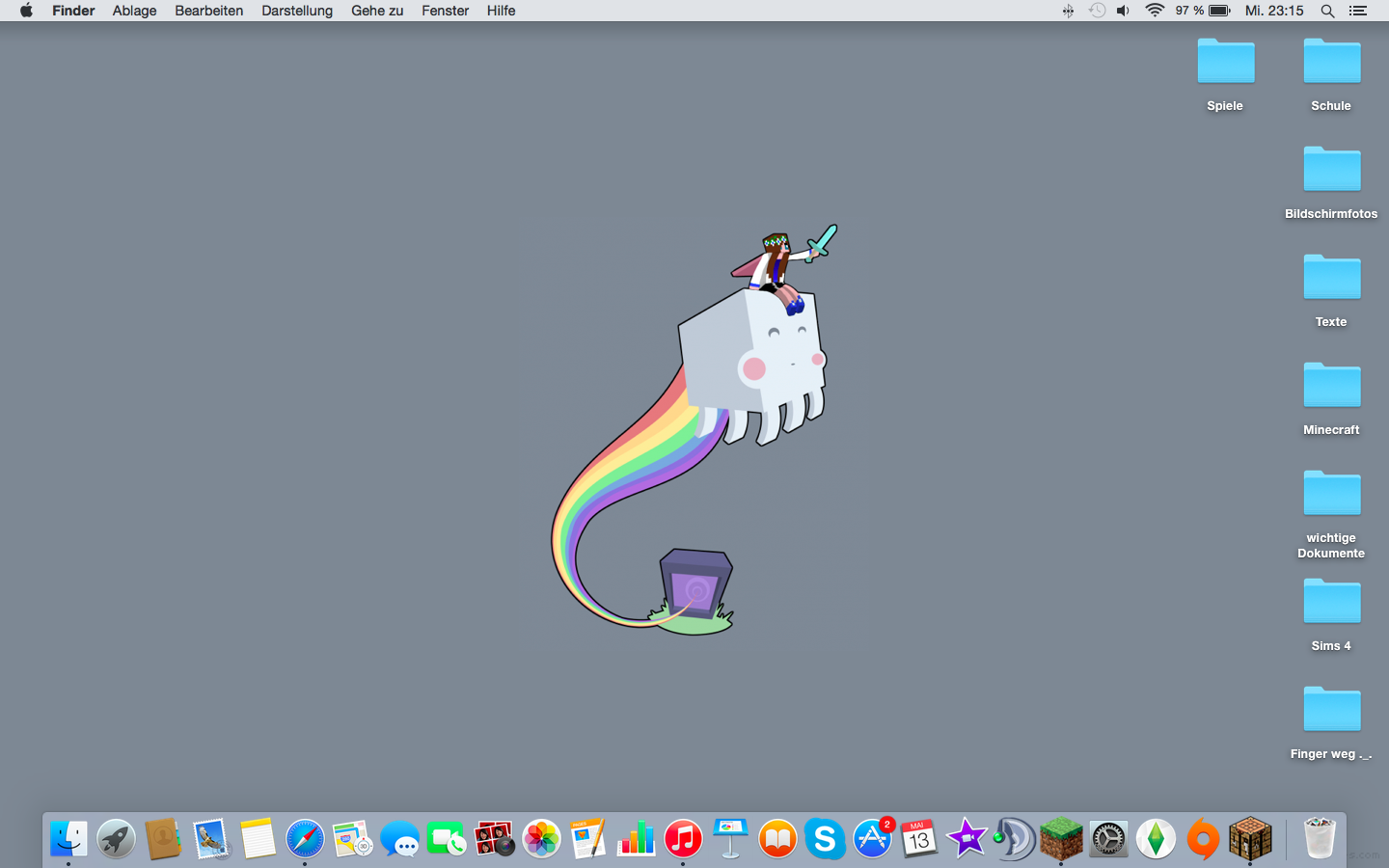Open Skype in the dock
1389x868 pixels.
pos(825,839)
